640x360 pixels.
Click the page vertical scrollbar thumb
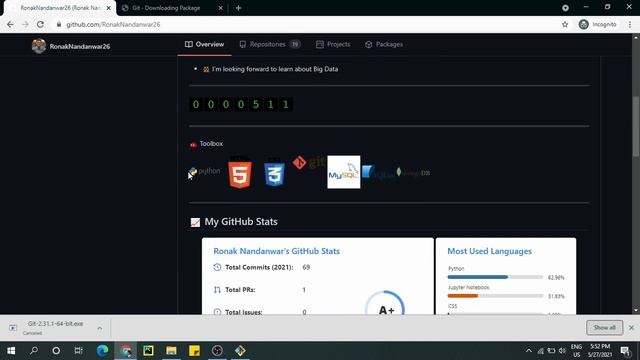tap(636, 126)
